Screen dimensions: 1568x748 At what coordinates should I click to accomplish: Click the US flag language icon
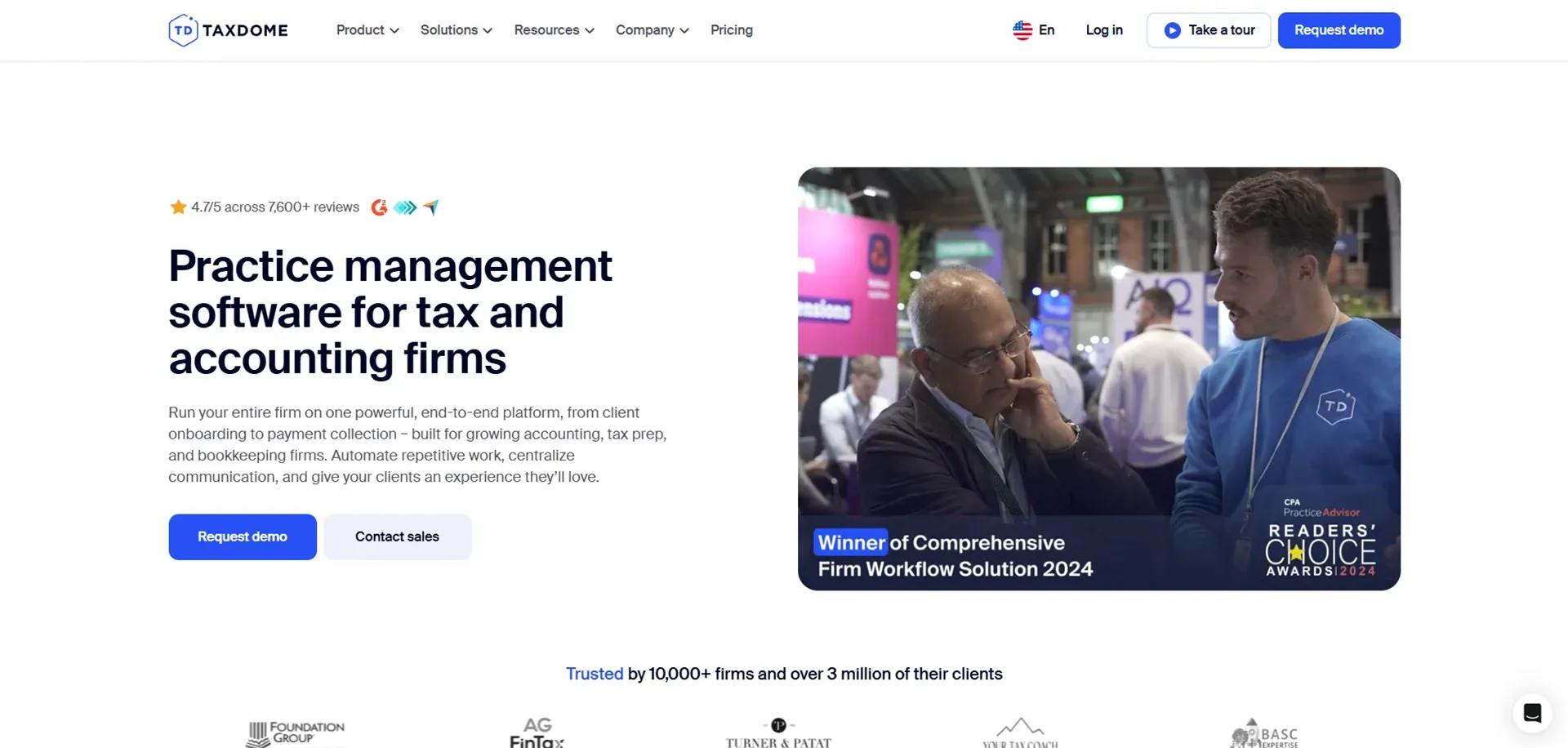click(1022, 29)
